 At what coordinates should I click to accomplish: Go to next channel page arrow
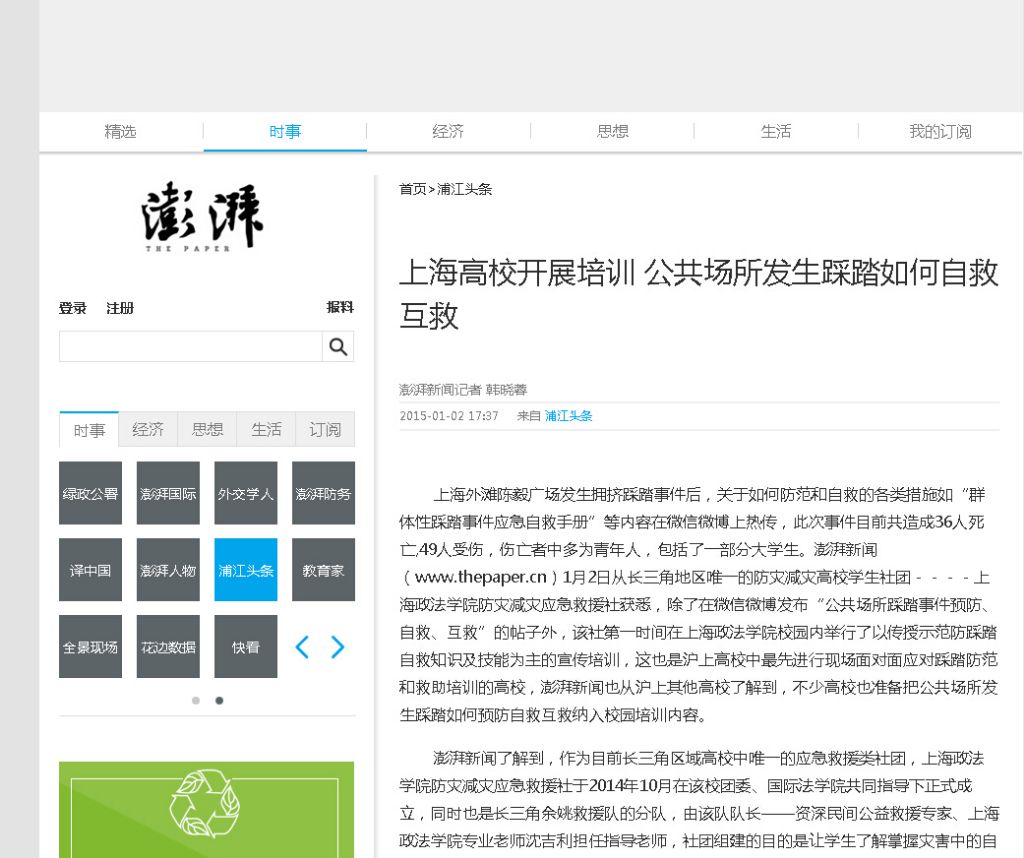[337, 647]
